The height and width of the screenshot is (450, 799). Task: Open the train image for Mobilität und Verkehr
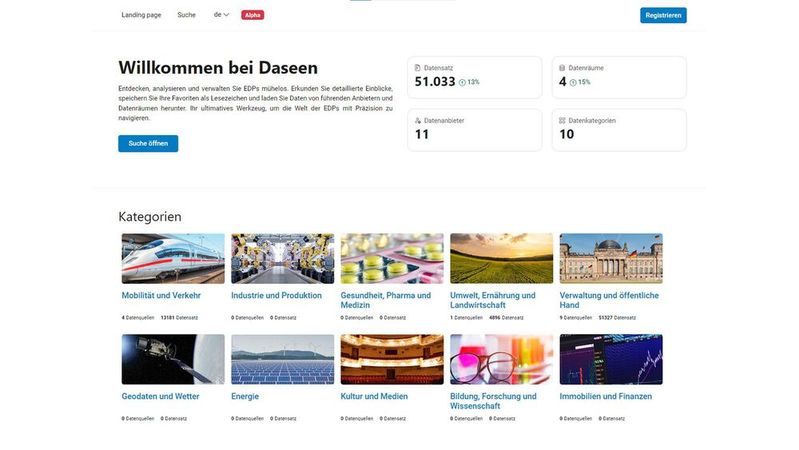173,258
